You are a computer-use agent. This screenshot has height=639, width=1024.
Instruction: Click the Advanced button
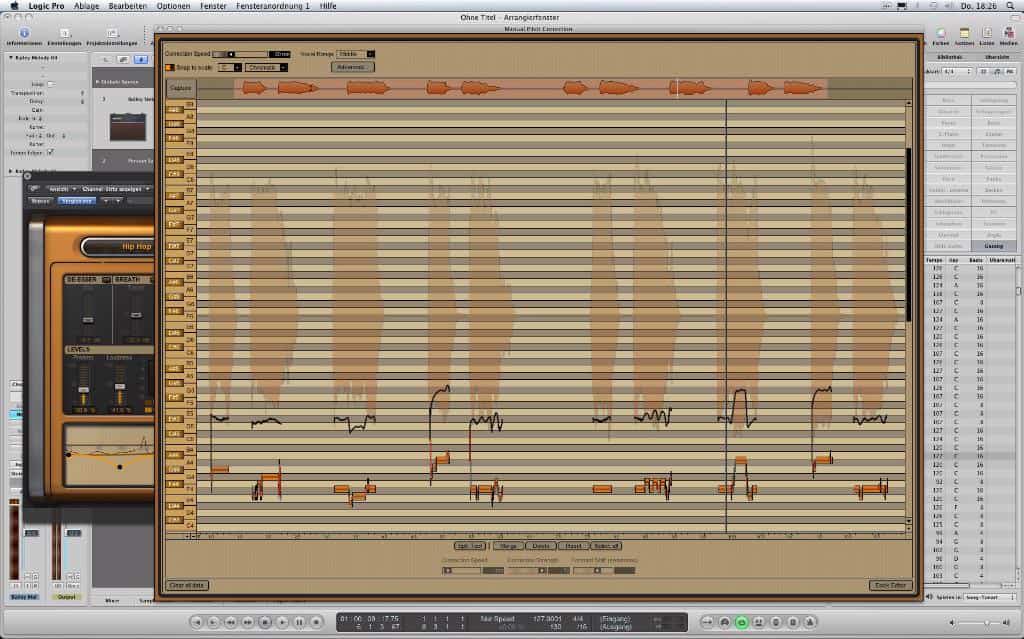353,67
